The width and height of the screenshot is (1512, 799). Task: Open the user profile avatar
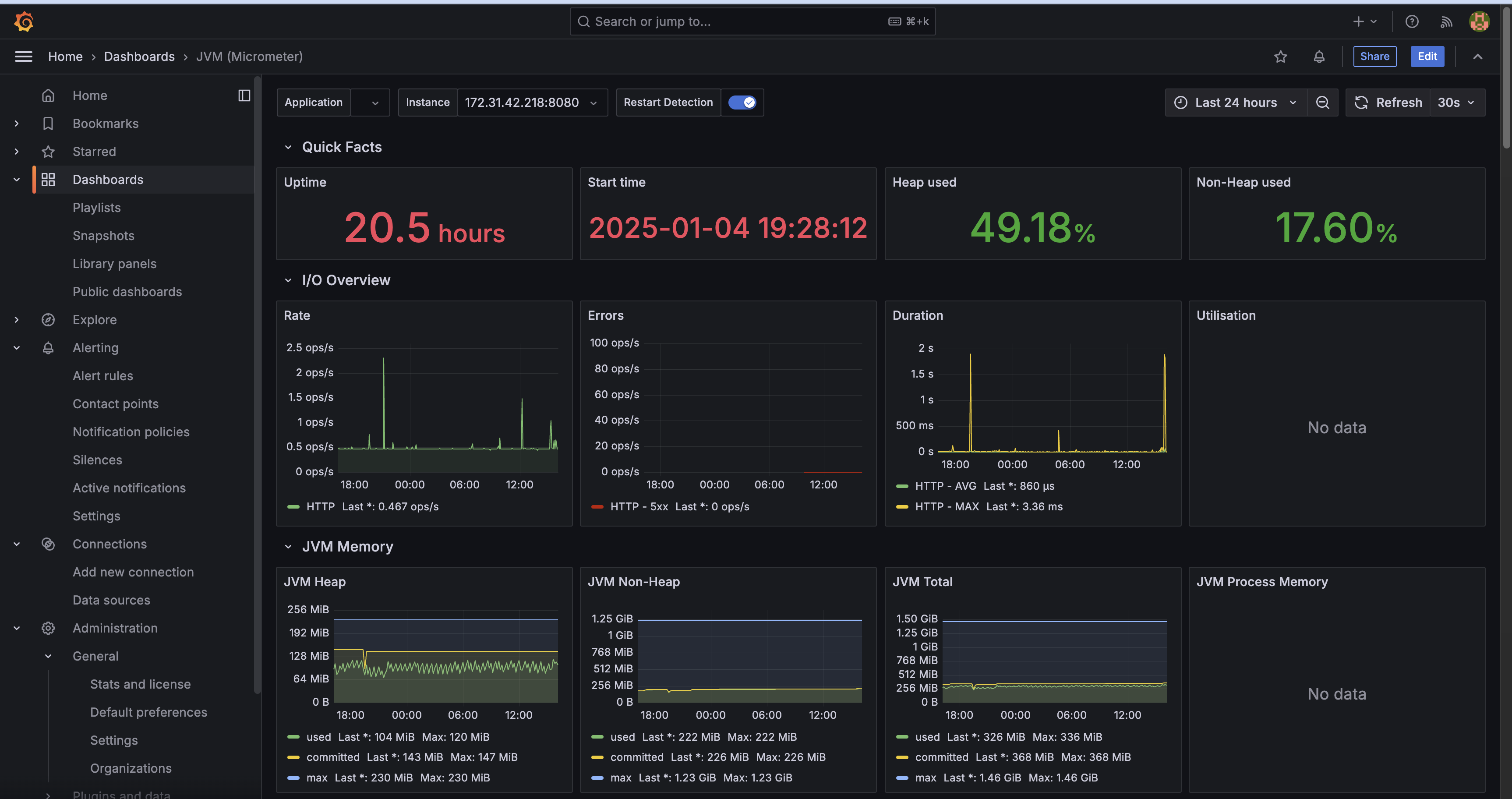(1479, 22)
